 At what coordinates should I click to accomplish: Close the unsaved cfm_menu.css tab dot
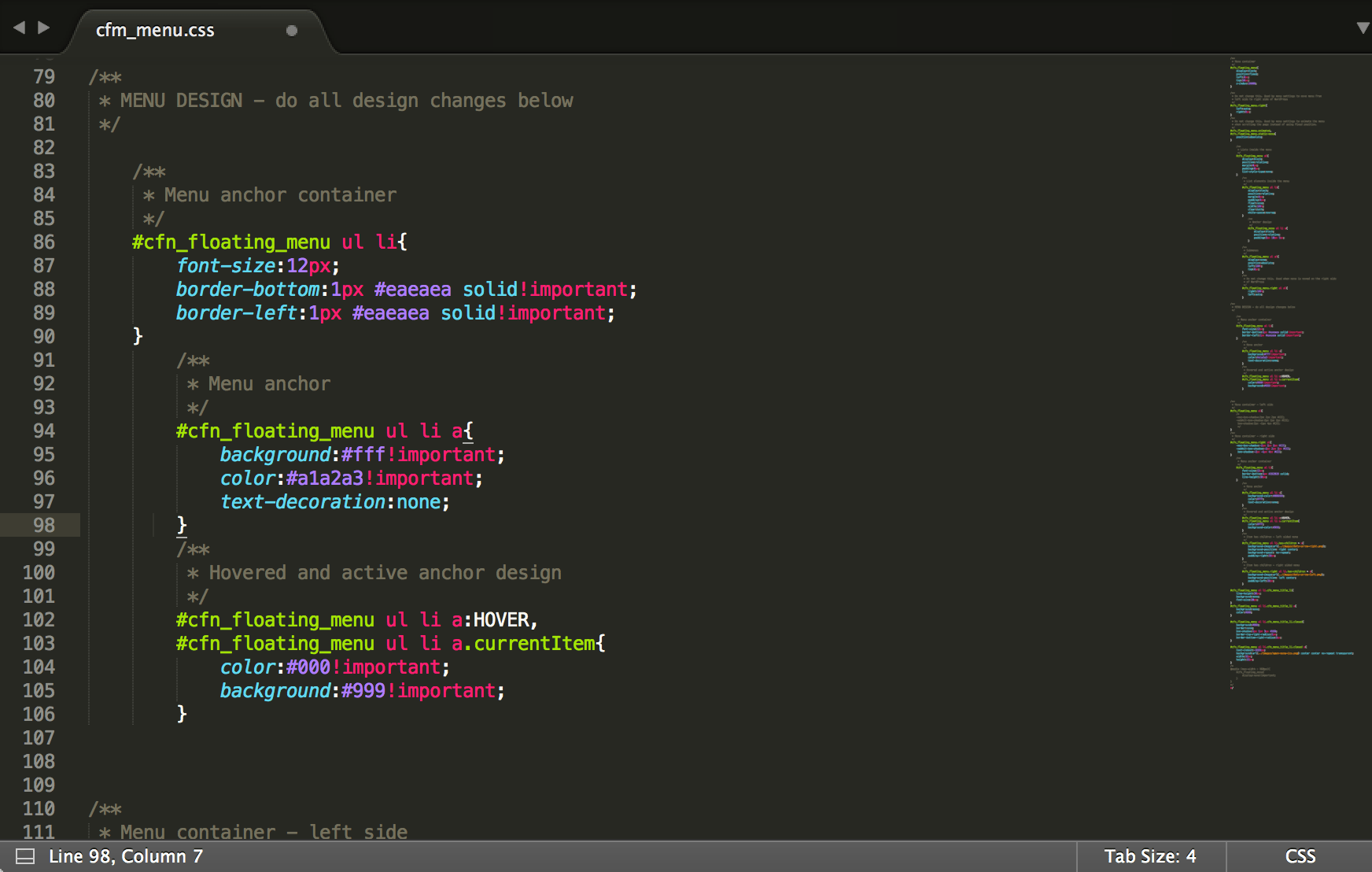click(292, 31)
